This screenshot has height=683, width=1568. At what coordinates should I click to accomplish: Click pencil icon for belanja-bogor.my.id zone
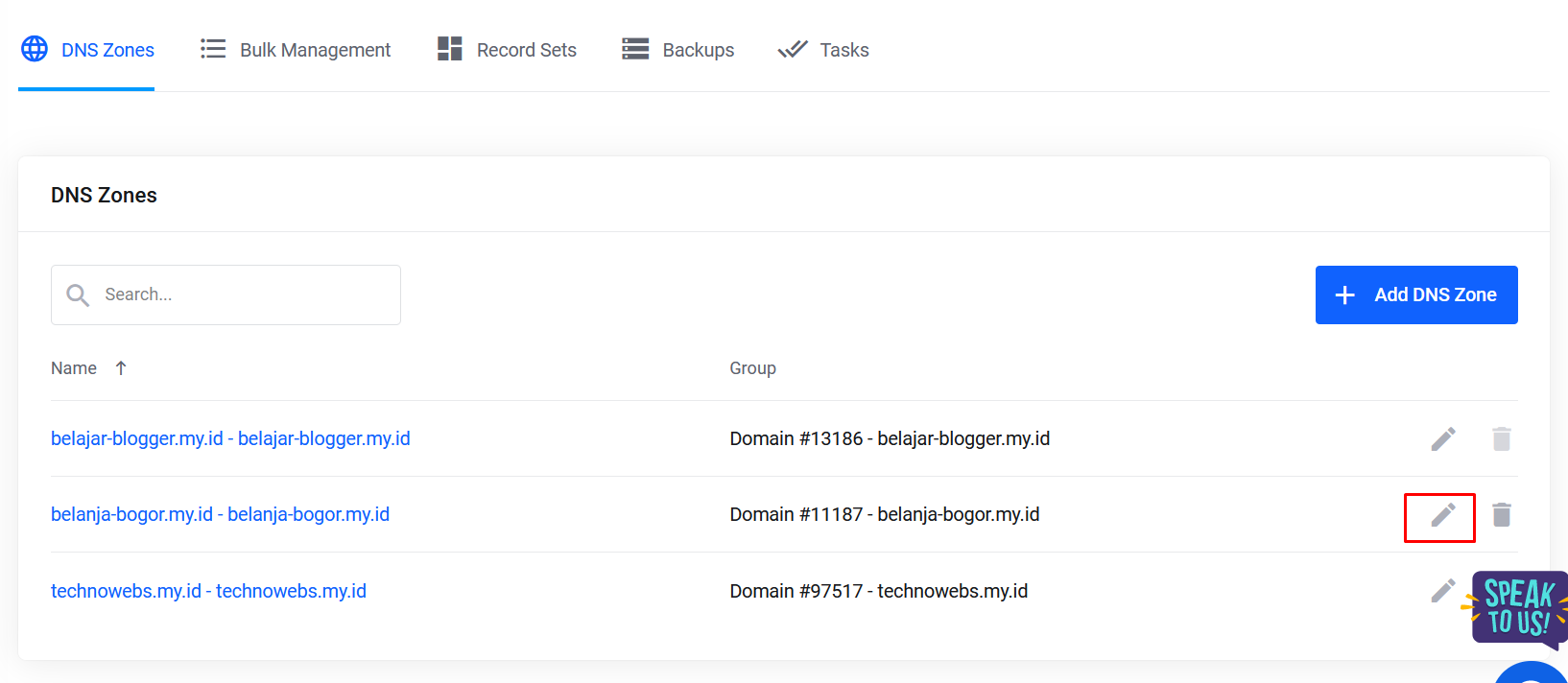pyautogui.click(x=1442, y=515)
